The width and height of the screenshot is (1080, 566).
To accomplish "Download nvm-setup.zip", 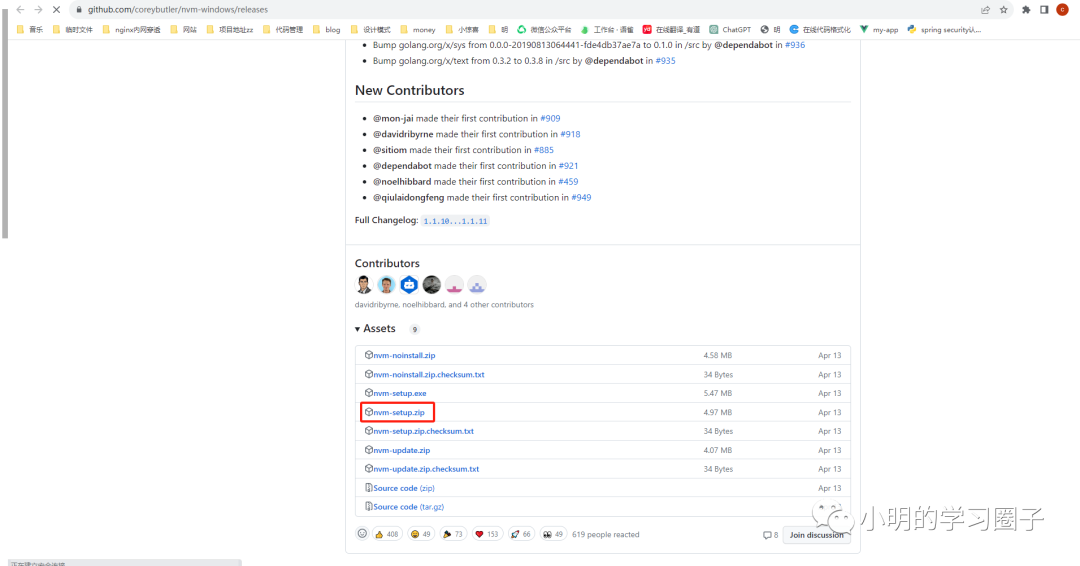I will [399, 412].
